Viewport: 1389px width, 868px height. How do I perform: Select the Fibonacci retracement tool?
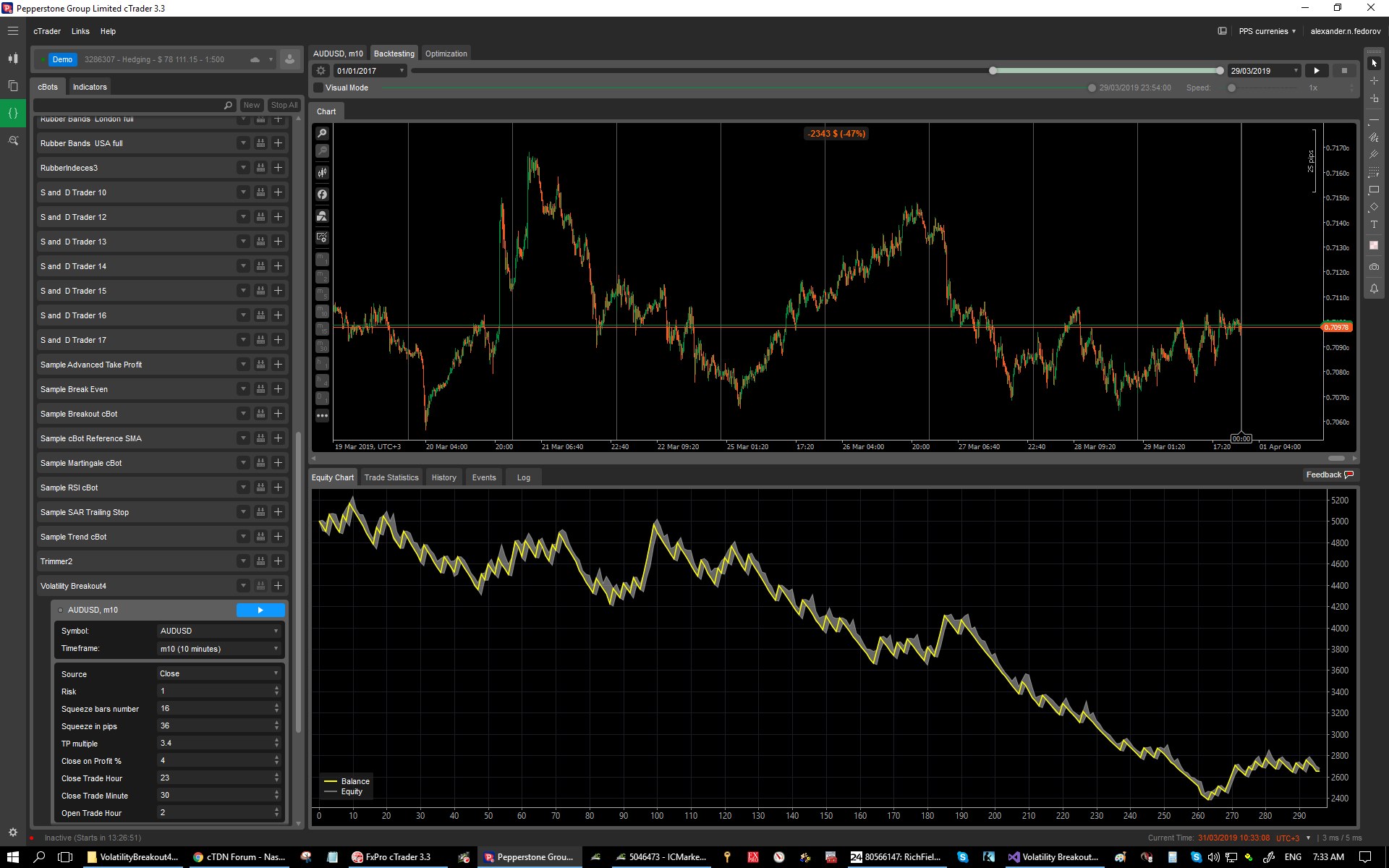tap(1374, 172)
